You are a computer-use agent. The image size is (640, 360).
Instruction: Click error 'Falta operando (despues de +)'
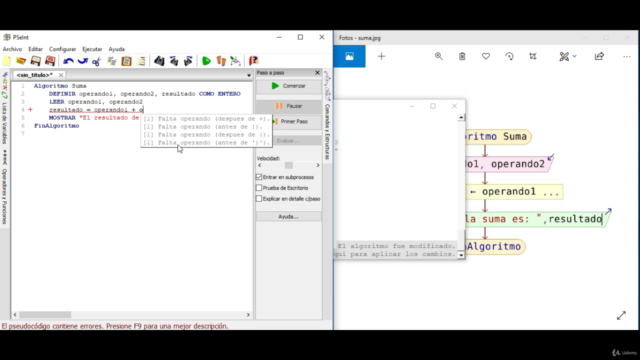point(207,119)
